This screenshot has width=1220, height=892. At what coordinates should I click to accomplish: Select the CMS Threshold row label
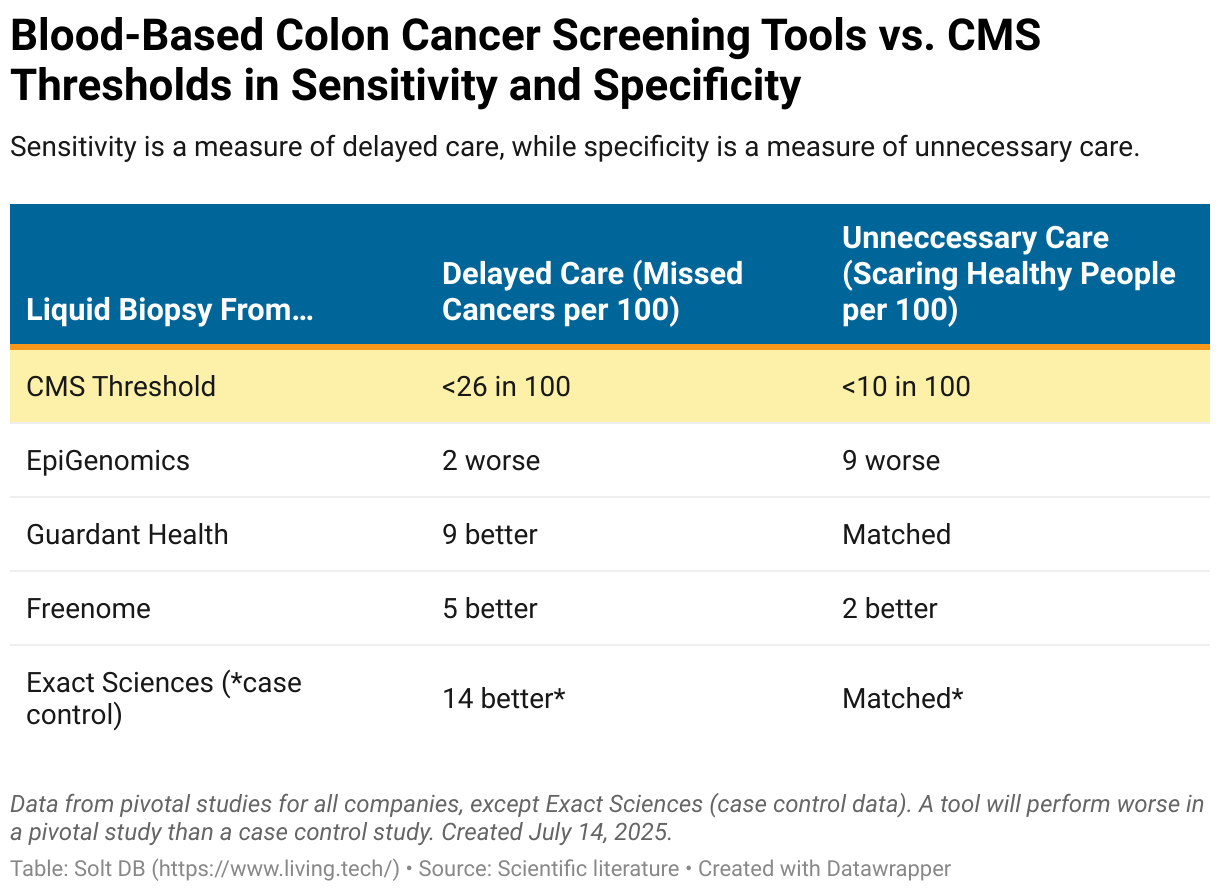121,386
